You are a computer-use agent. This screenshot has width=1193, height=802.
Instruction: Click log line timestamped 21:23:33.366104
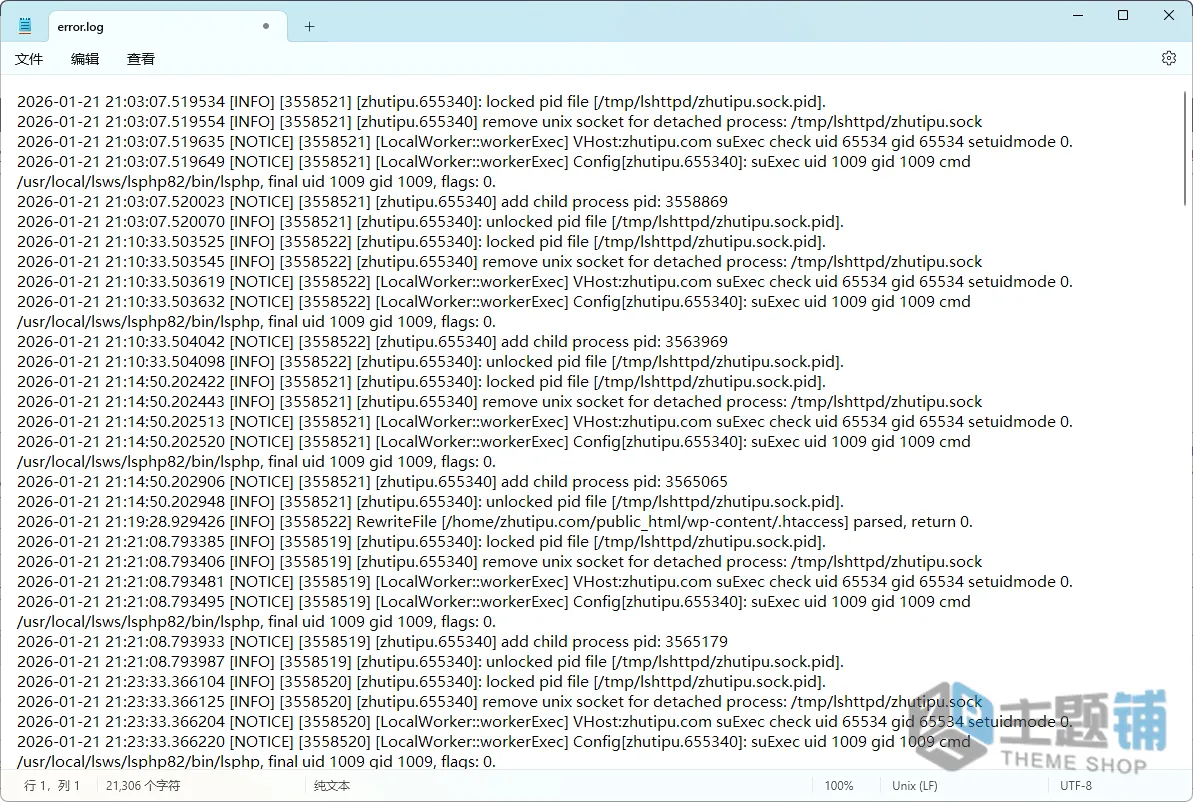[x=421, y=681]
